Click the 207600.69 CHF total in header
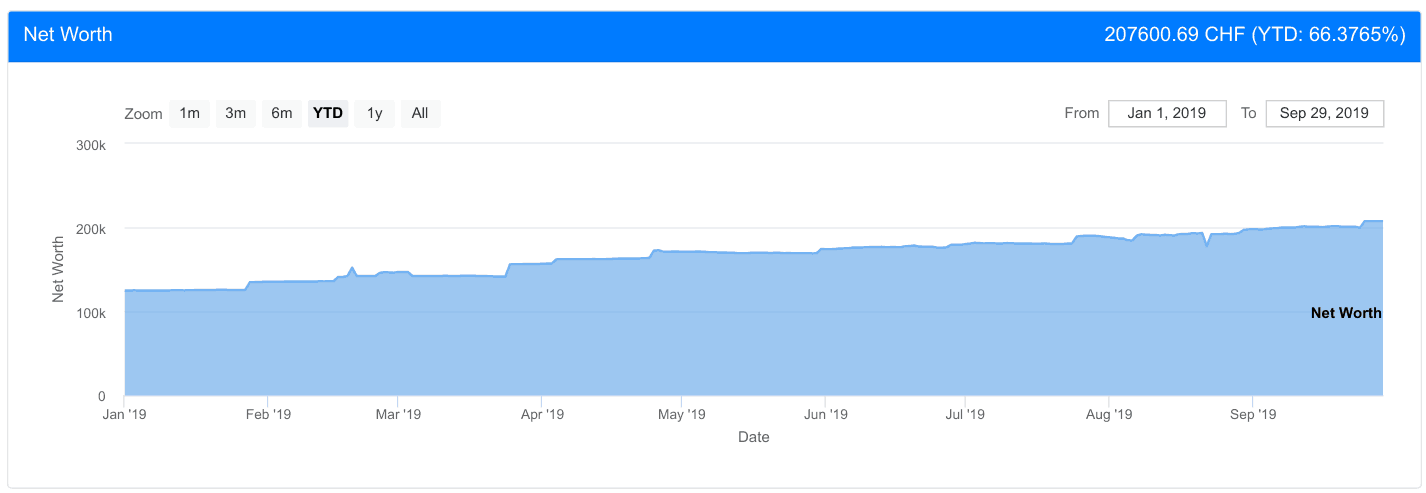The width and height of the screenshot is (1426, 493). (1175, 34)
